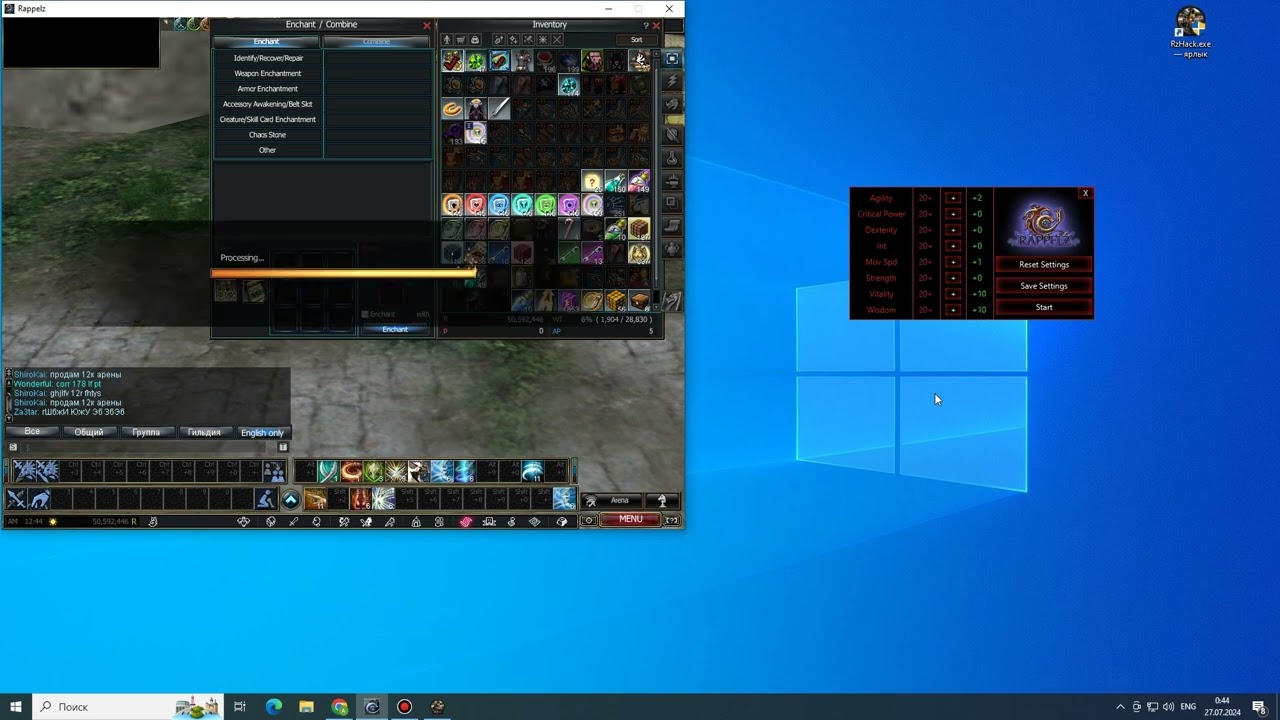This screenshot has height=720, width=1280.
Task: Click the Enchant button at panel bottom
Action: [x=395, y=329]
